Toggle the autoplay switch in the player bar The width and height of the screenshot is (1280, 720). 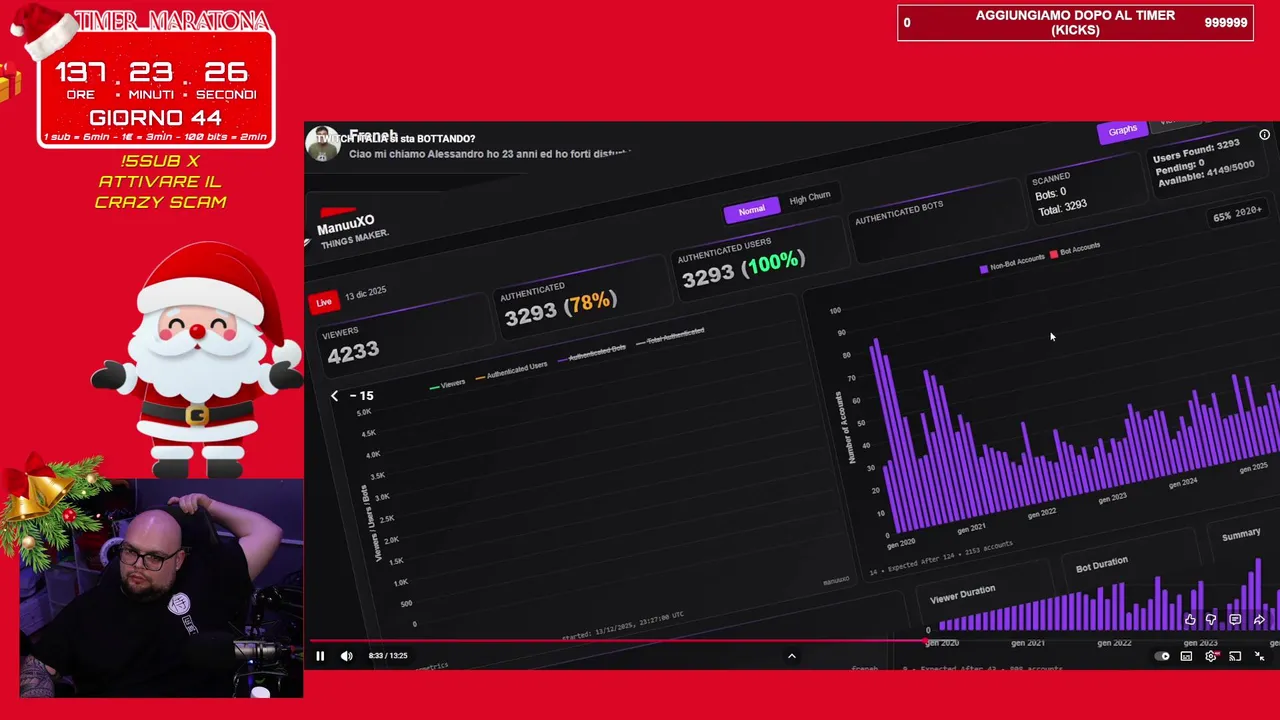[1162, 656]
